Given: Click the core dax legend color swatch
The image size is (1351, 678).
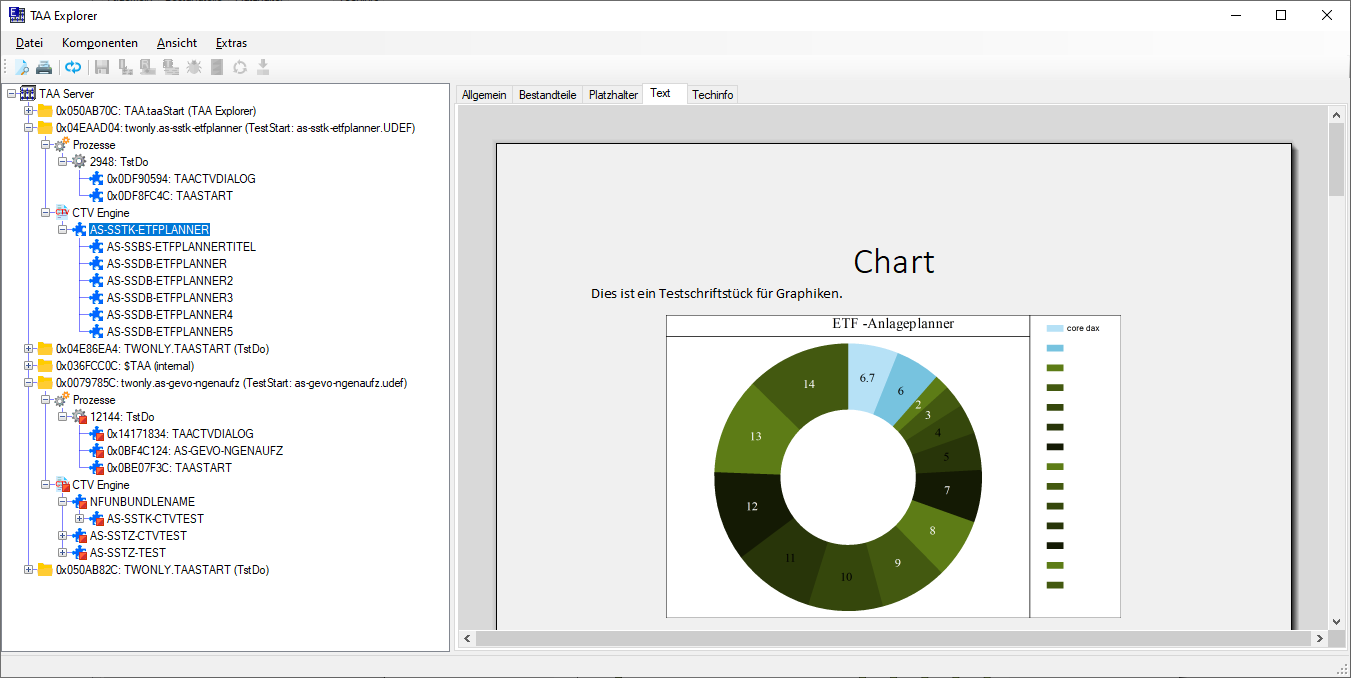Looking at the screenshot, I should point(1055,328).
